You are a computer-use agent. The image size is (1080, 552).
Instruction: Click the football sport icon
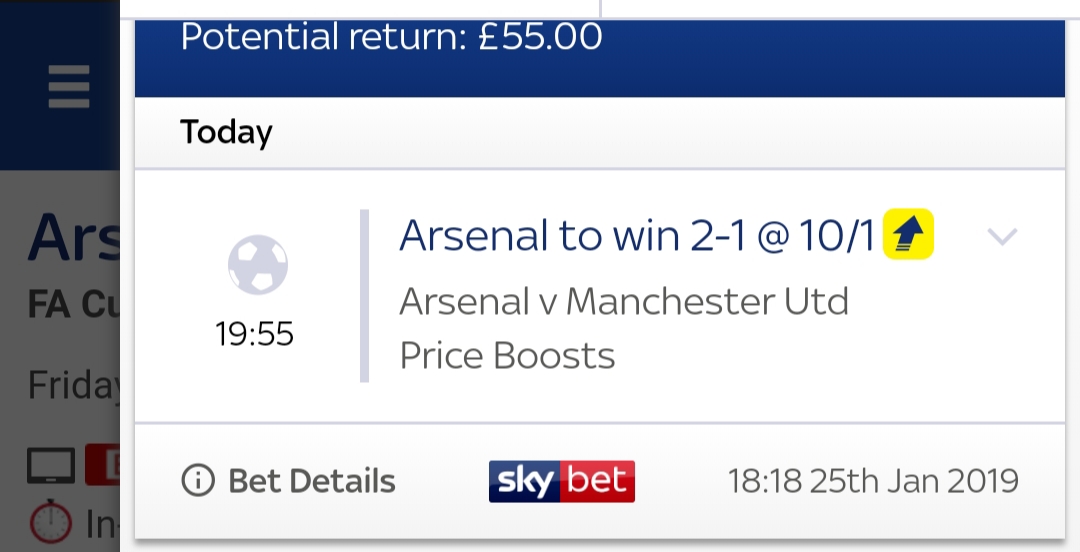click(258, 265)
